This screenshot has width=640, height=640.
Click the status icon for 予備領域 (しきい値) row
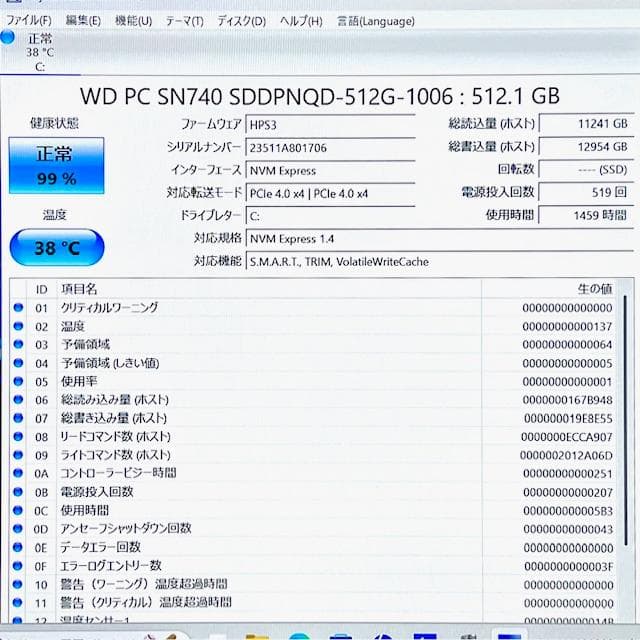[18, 362]
